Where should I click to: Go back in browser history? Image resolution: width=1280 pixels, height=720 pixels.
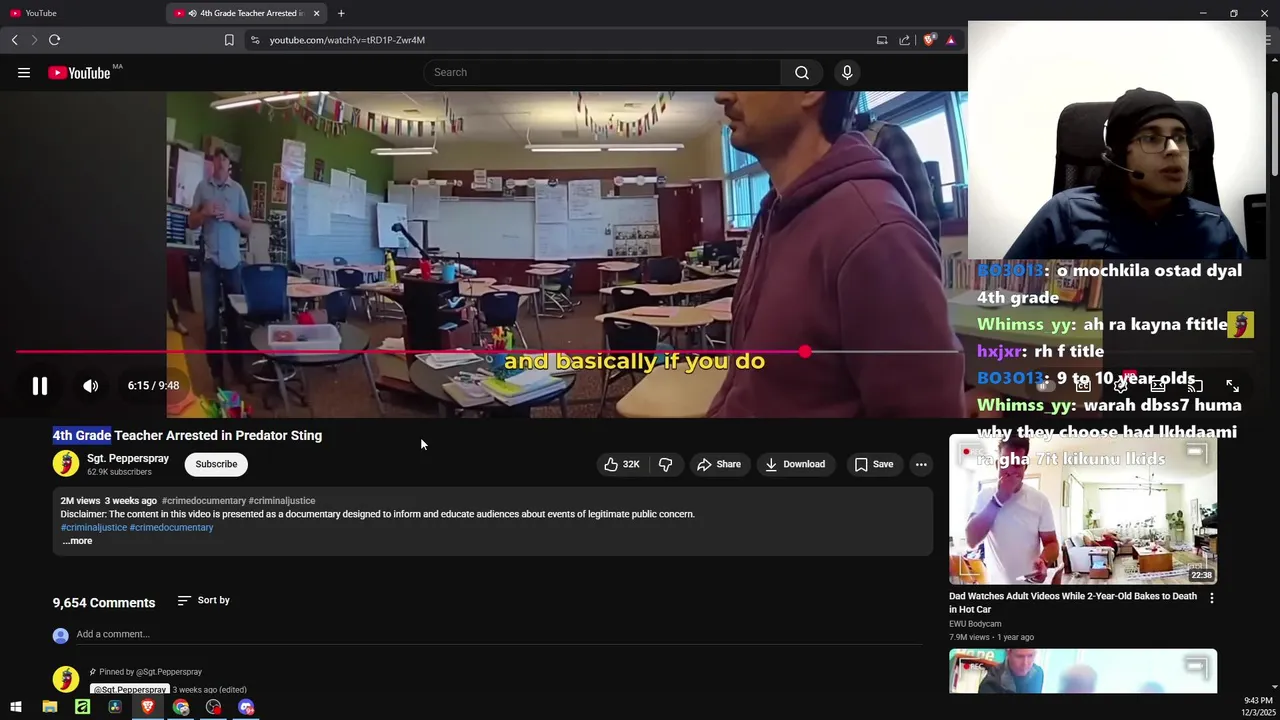[14, 40]
